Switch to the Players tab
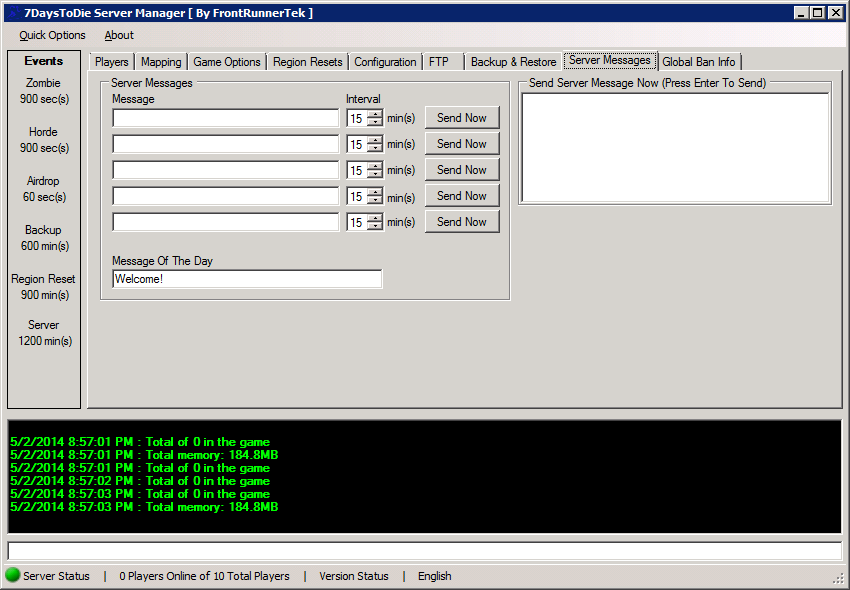 coord(112,62)
